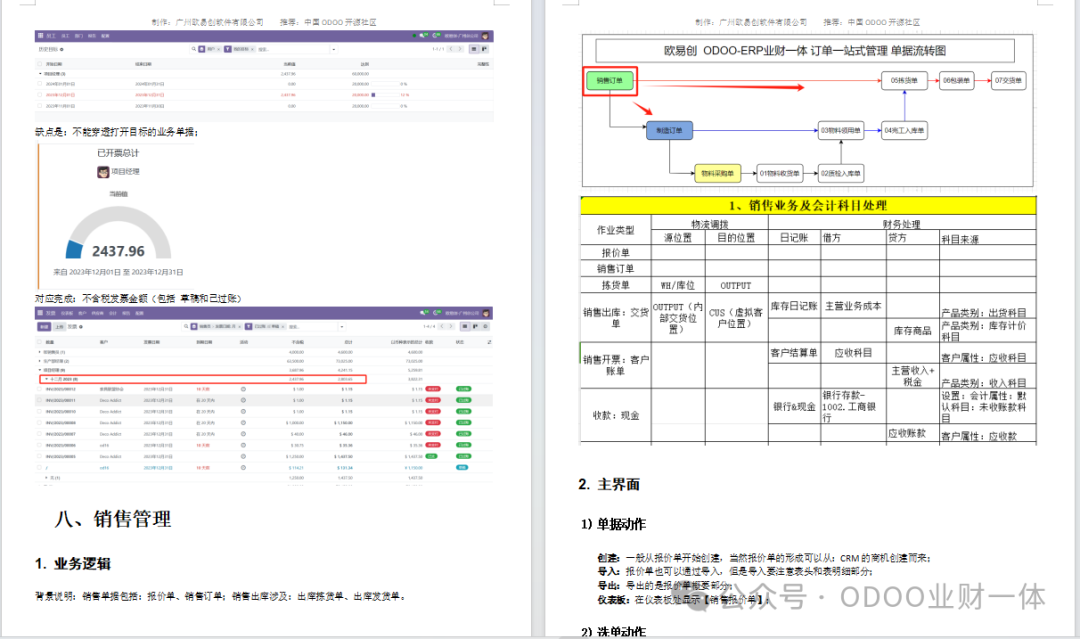The height and width of the screenshot is (639, 1080).
Task: Click the 上传 button in the invoice list
Action: (59, 326)
